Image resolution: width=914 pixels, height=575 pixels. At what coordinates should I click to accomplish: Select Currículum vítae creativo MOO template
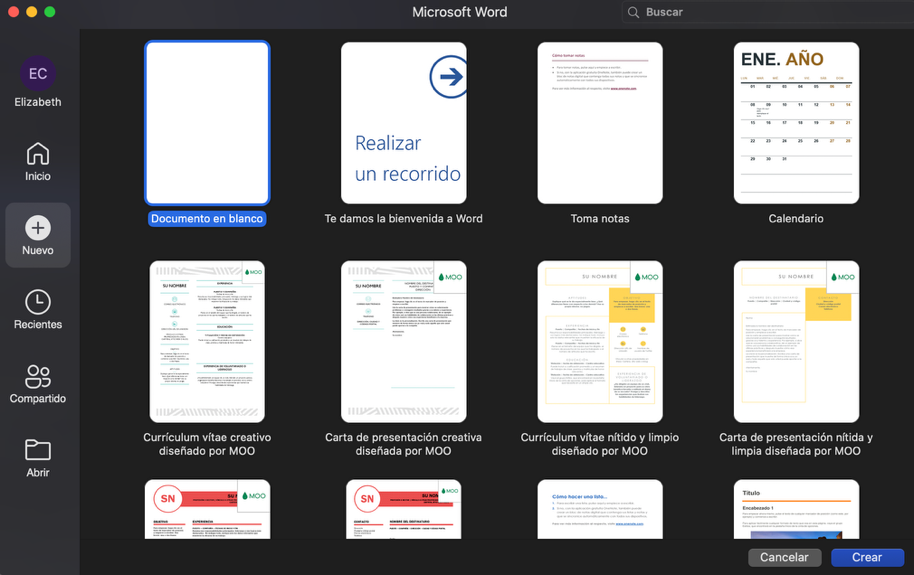207,342
